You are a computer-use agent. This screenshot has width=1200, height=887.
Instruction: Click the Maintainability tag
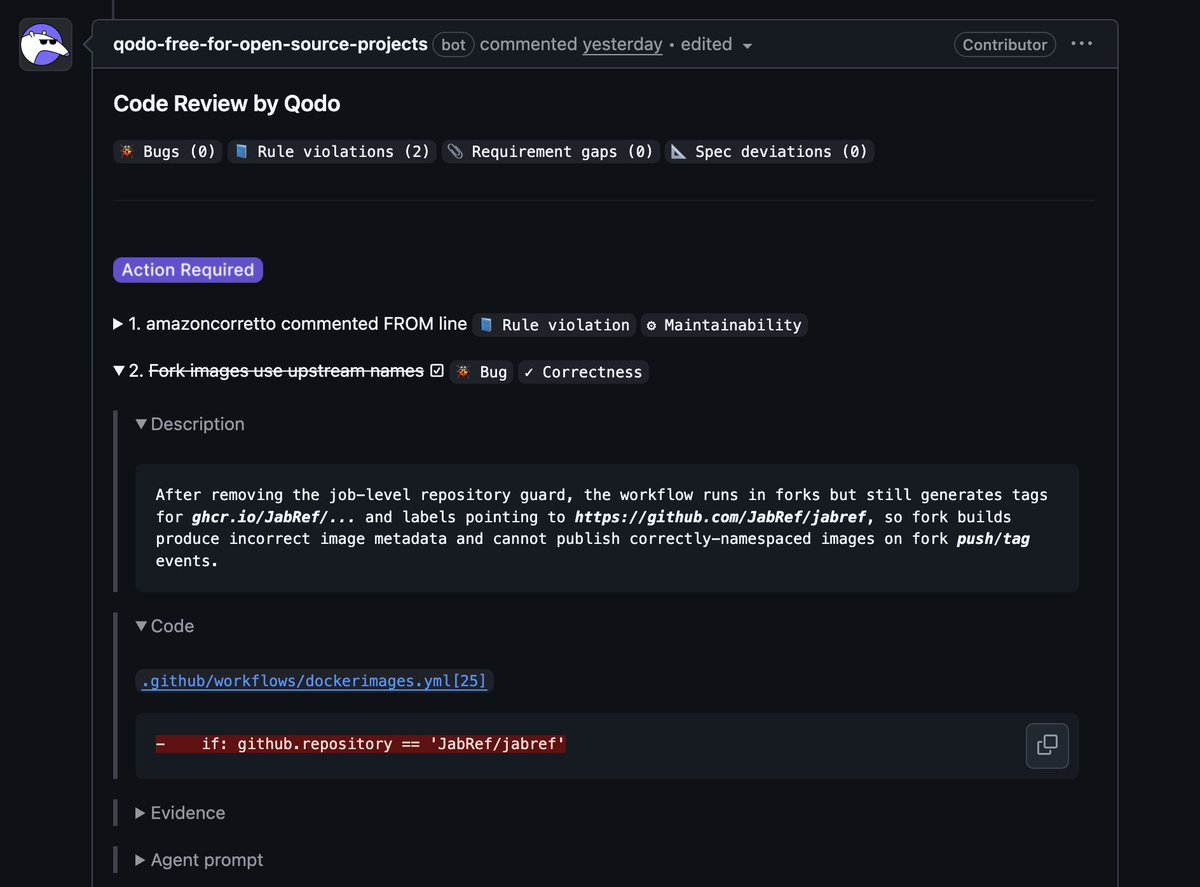click(724, 325)
